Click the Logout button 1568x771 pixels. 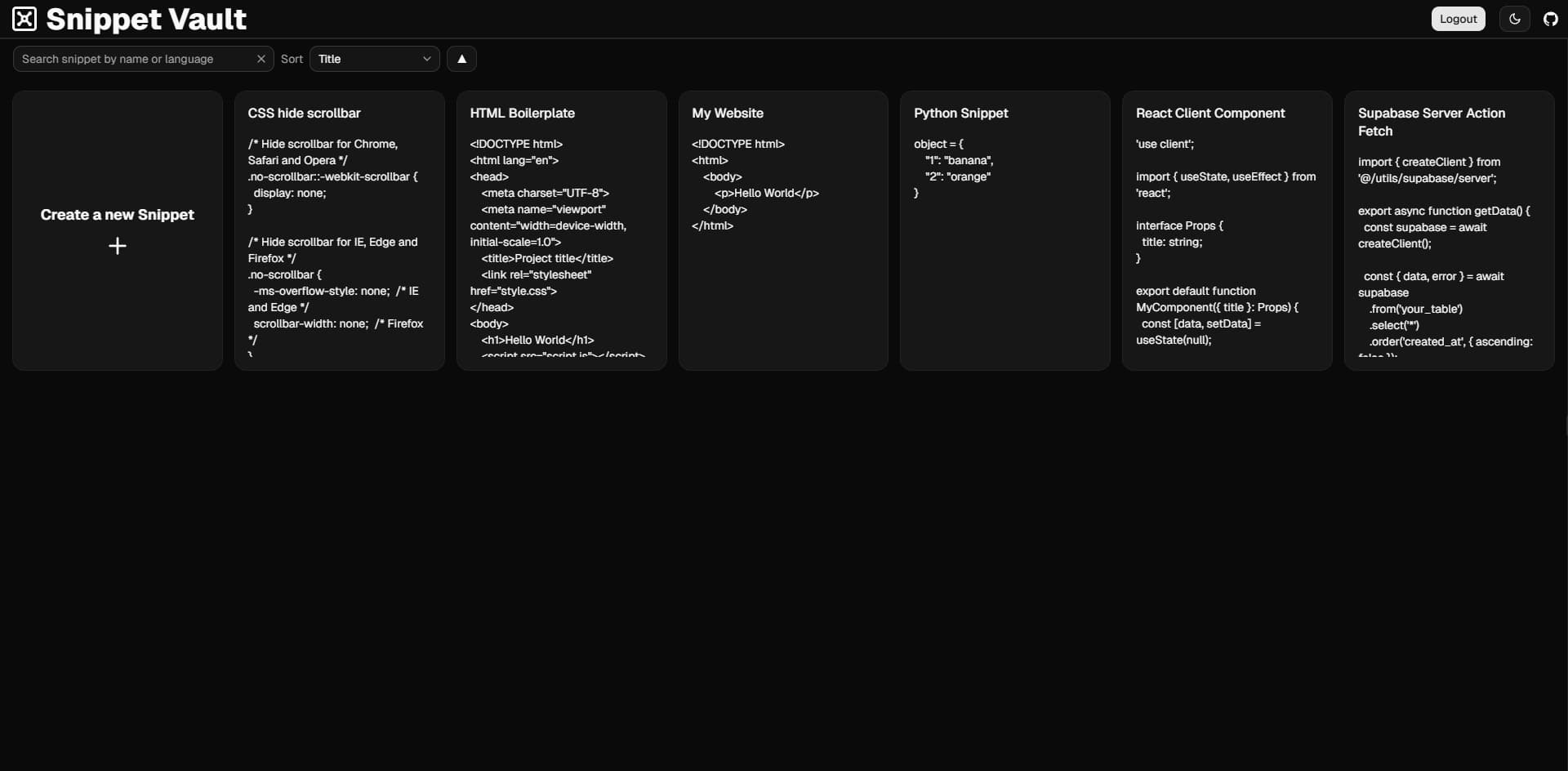[1459, 19]
